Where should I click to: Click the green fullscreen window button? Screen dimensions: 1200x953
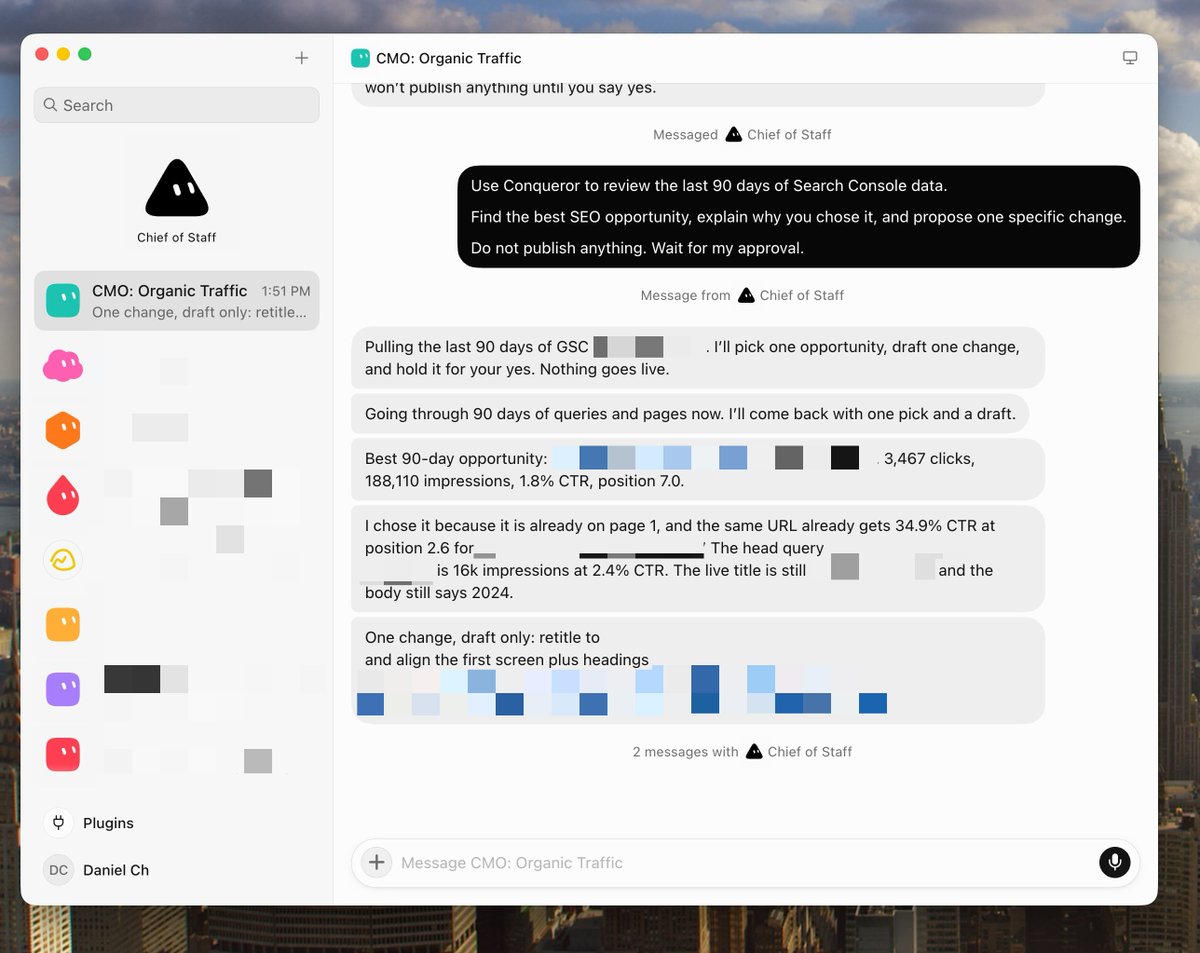tap(85, 54)
